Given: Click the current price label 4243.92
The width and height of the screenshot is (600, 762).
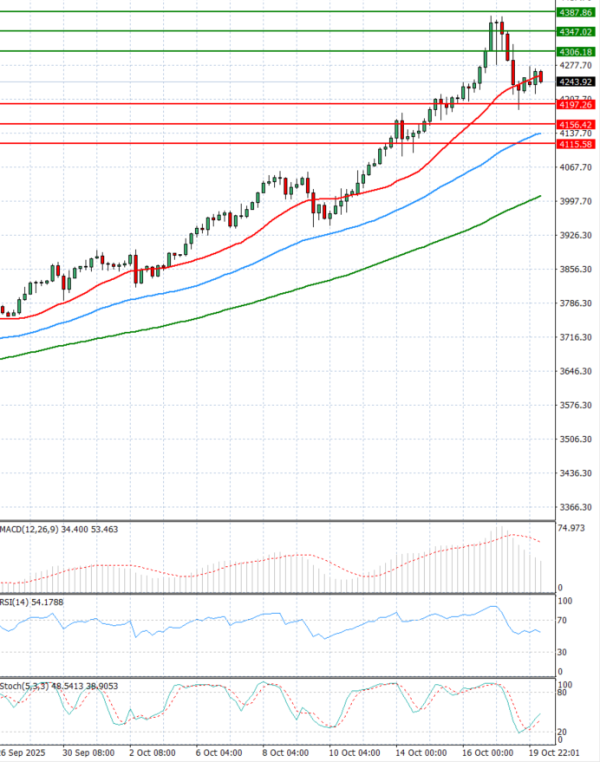Looking at the screenshot, I should tap(577, 82).
